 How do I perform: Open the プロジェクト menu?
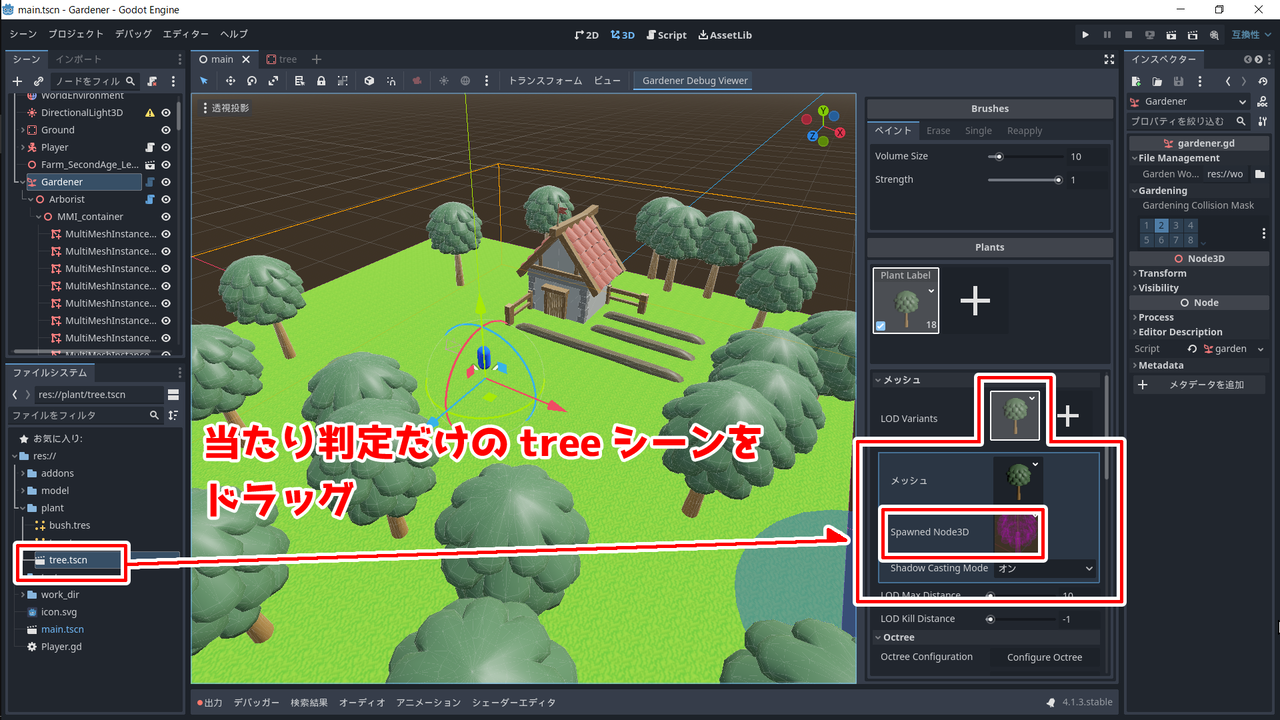pyautogui.click(x=76, y=34)
